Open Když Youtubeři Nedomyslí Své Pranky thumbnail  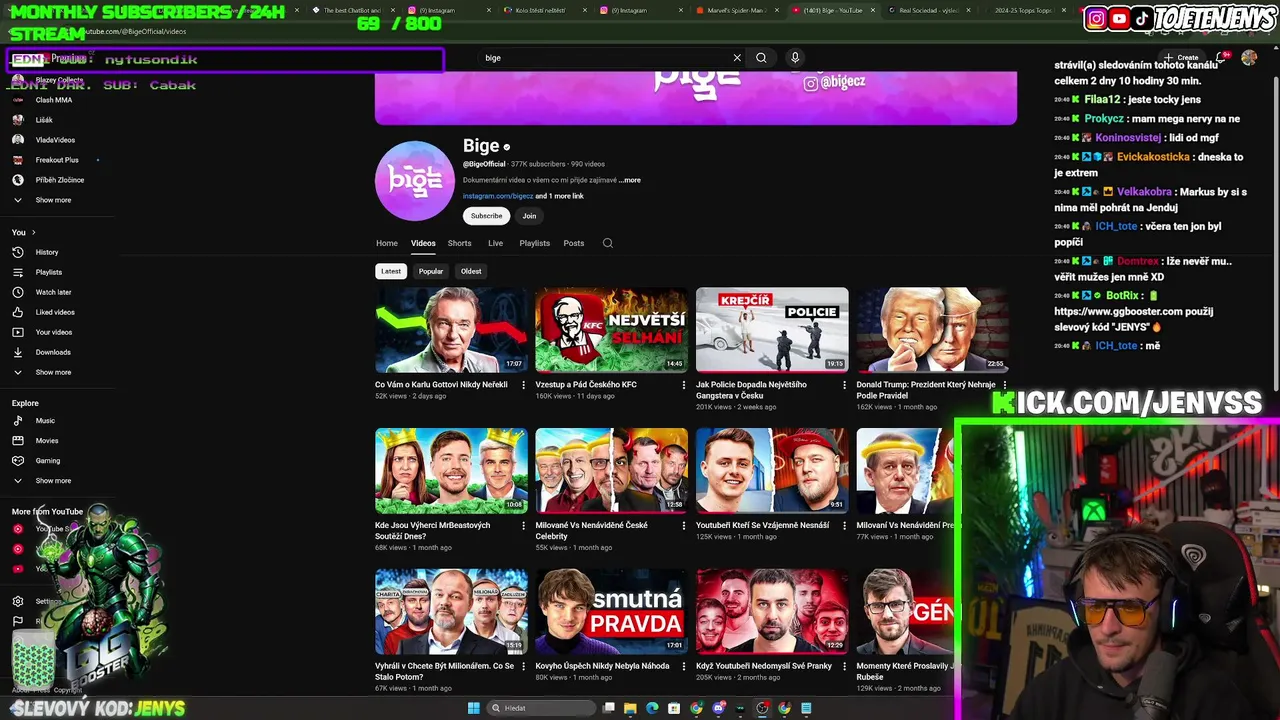(772, 612)
